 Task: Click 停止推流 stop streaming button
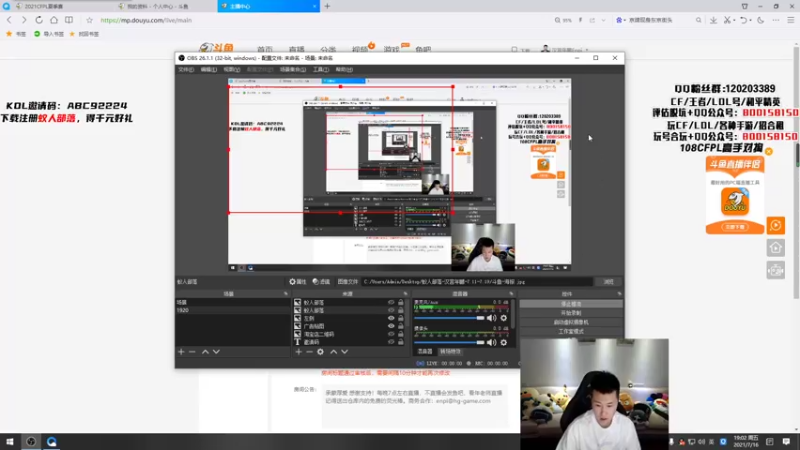pyautogui.click(x=571, y=304)
